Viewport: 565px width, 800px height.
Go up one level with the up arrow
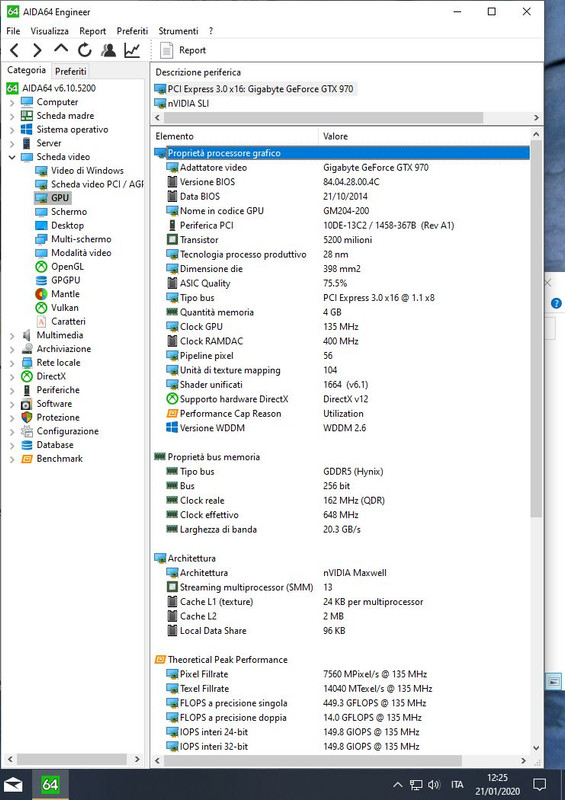[x=61, y=49]
